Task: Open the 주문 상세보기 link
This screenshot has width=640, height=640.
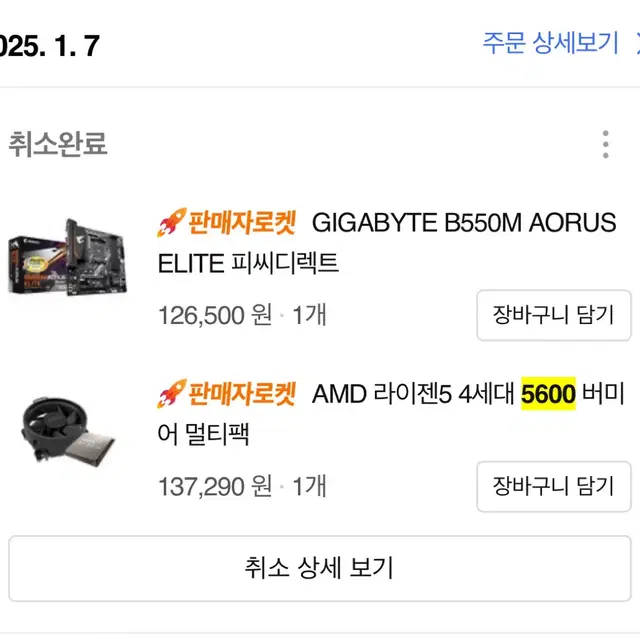Action: click(551, 44)
